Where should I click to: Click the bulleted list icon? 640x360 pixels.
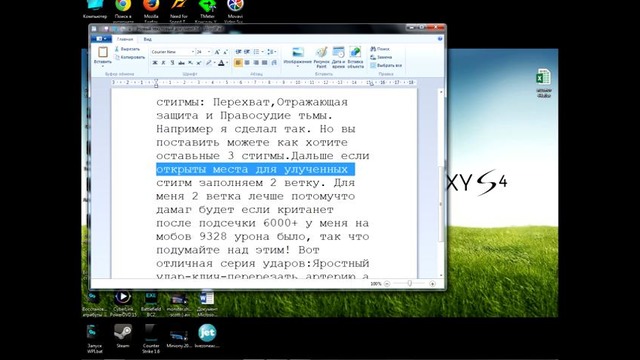pos(256,52)
